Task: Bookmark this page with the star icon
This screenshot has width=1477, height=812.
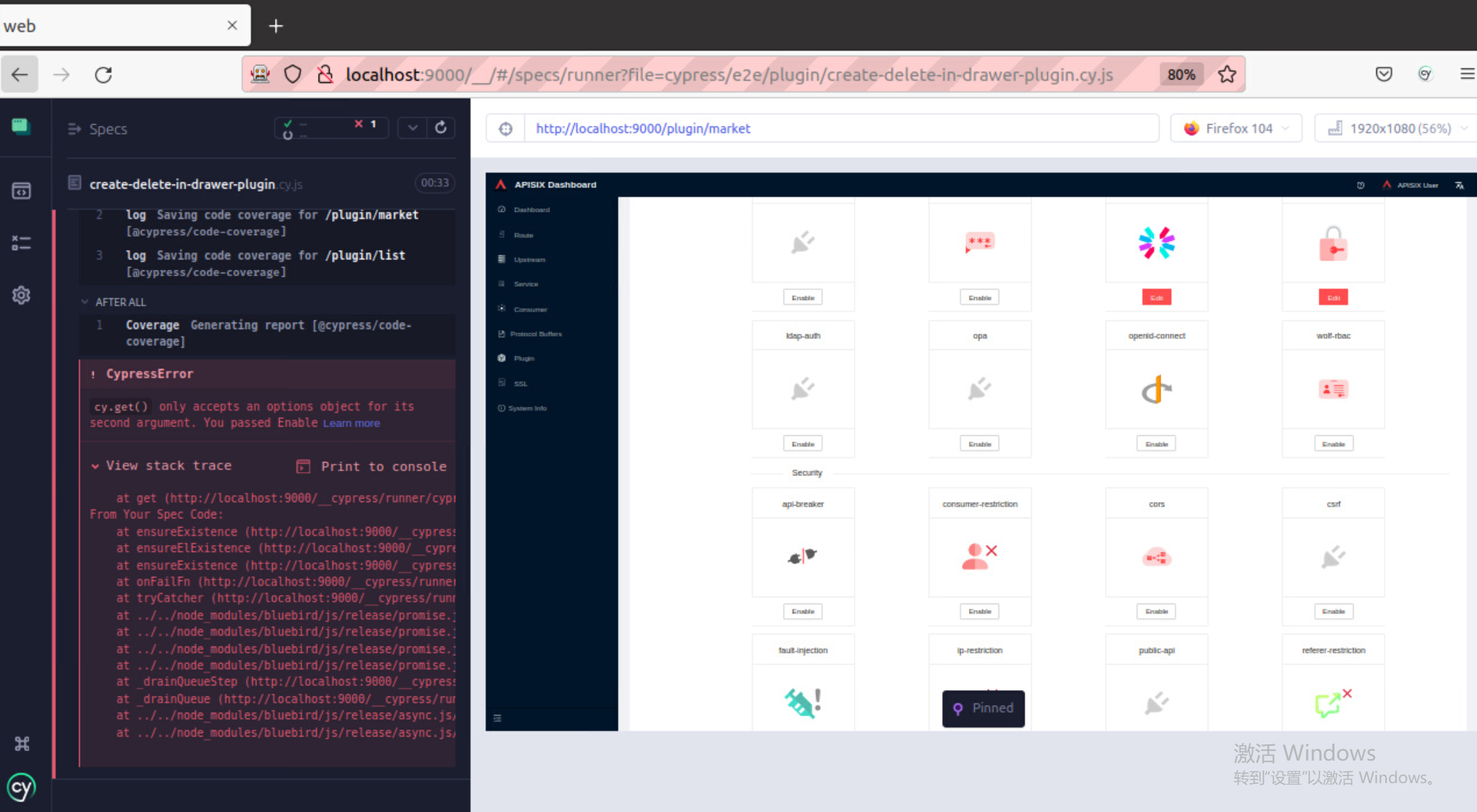Action: (x=1227, y=75)
